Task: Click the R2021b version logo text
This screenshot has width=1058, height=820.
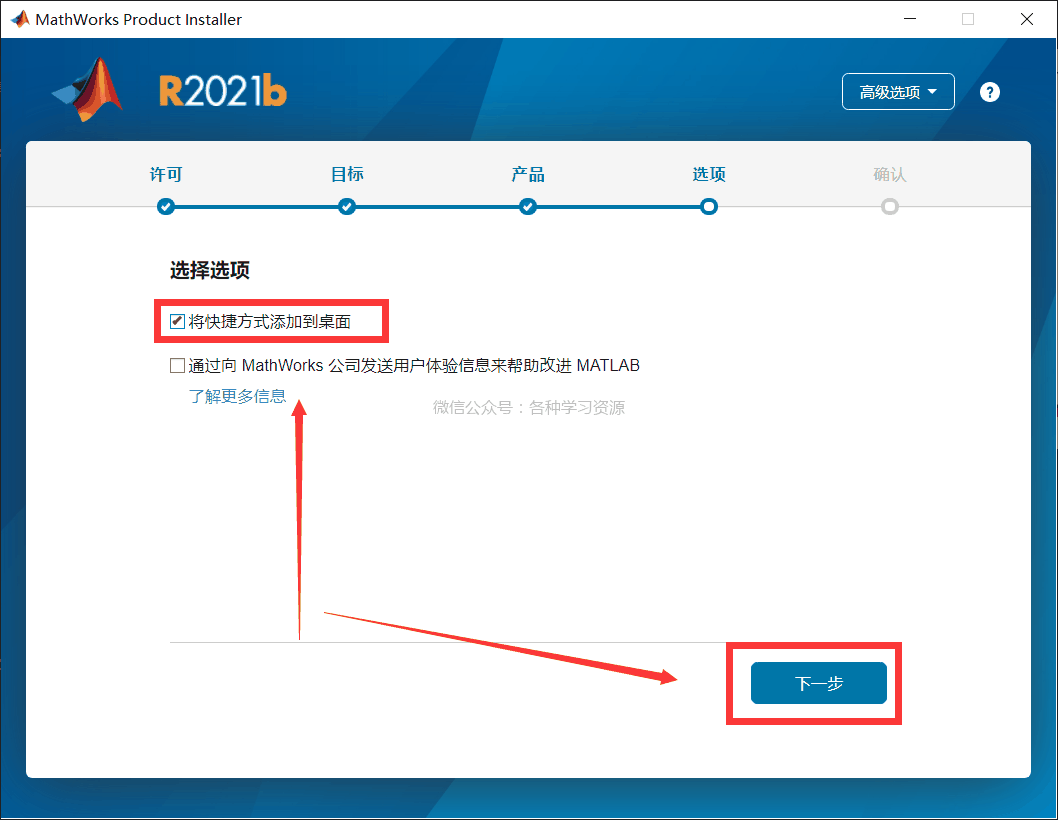Action: 222,92
